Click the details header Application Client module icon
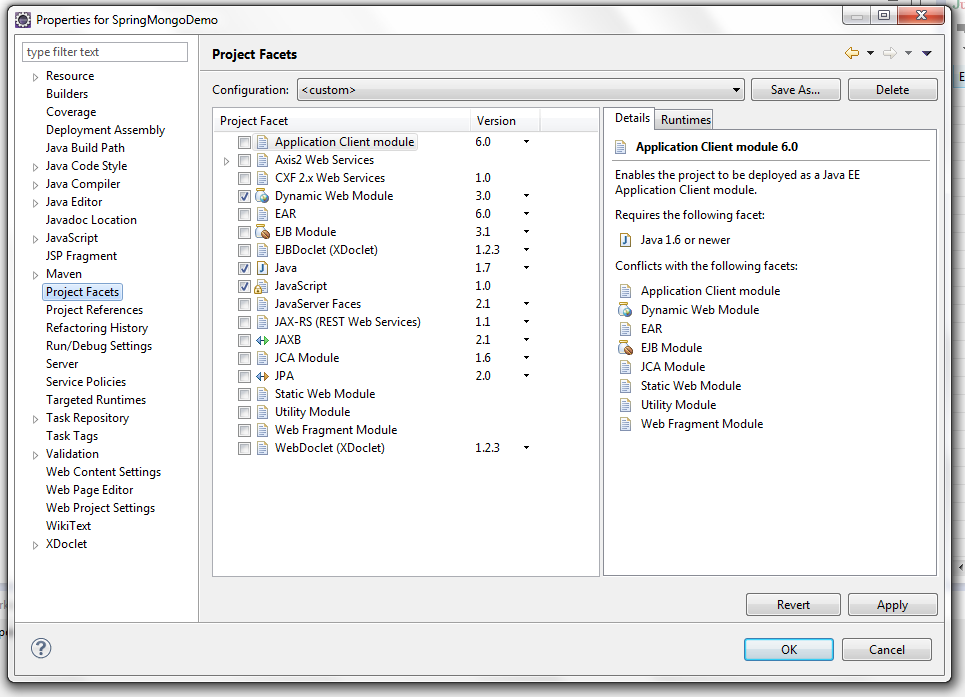965x697 pixels. (621, 147)
